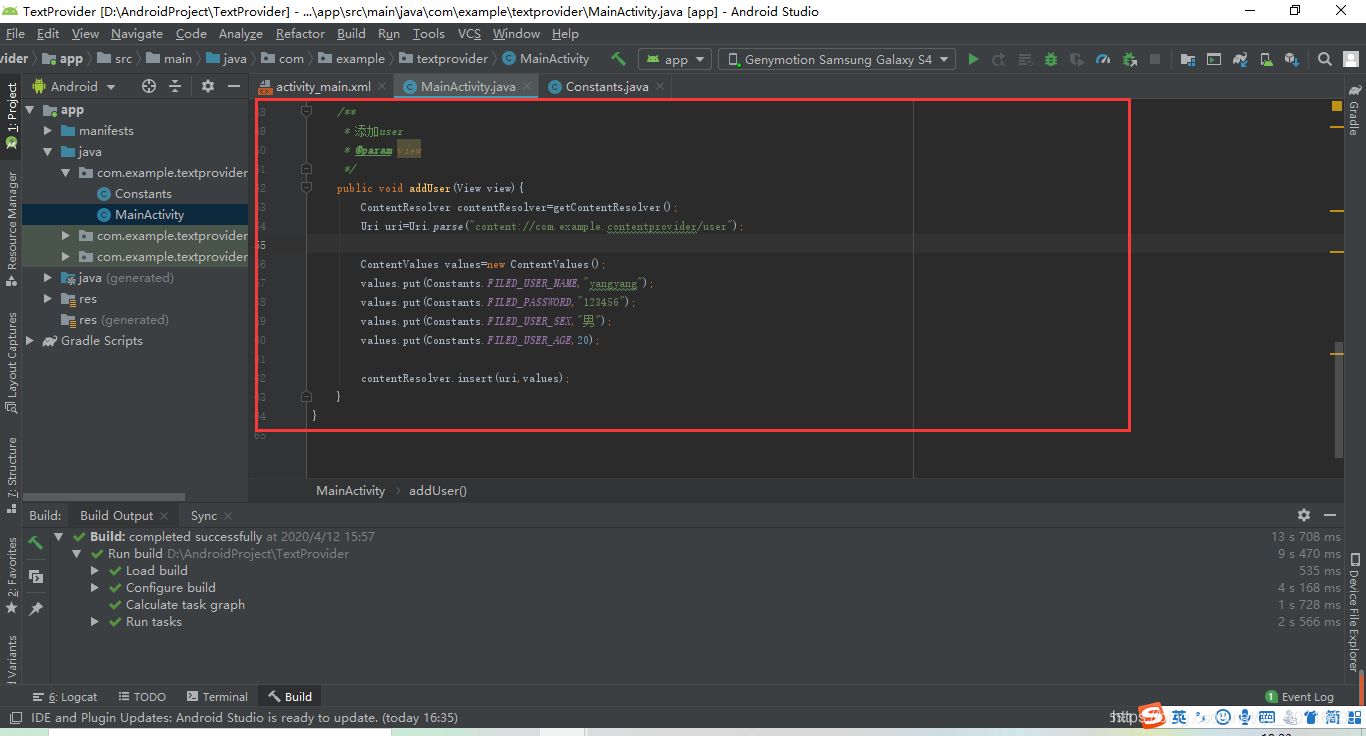1366x736 pixels.
Task: Close the MainActivity.java tab
Action: 527,87
